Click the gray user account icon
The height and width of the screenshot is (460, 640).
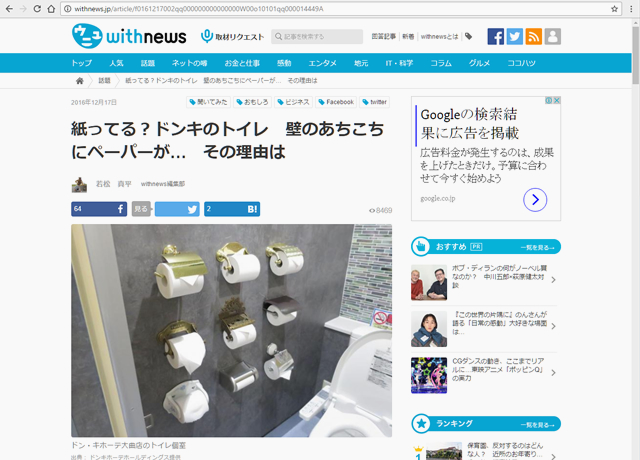(x=553, y=37)
